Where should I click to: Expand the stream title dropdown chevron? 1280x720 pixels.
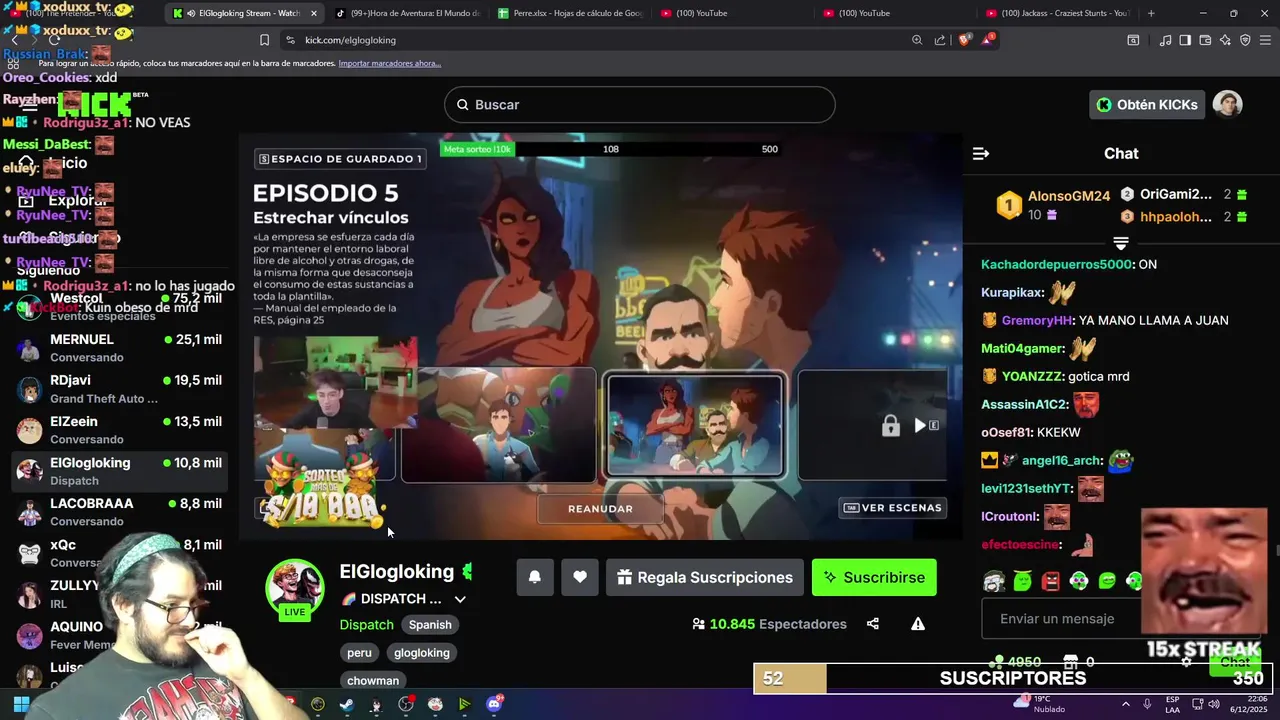pos(460,599)
